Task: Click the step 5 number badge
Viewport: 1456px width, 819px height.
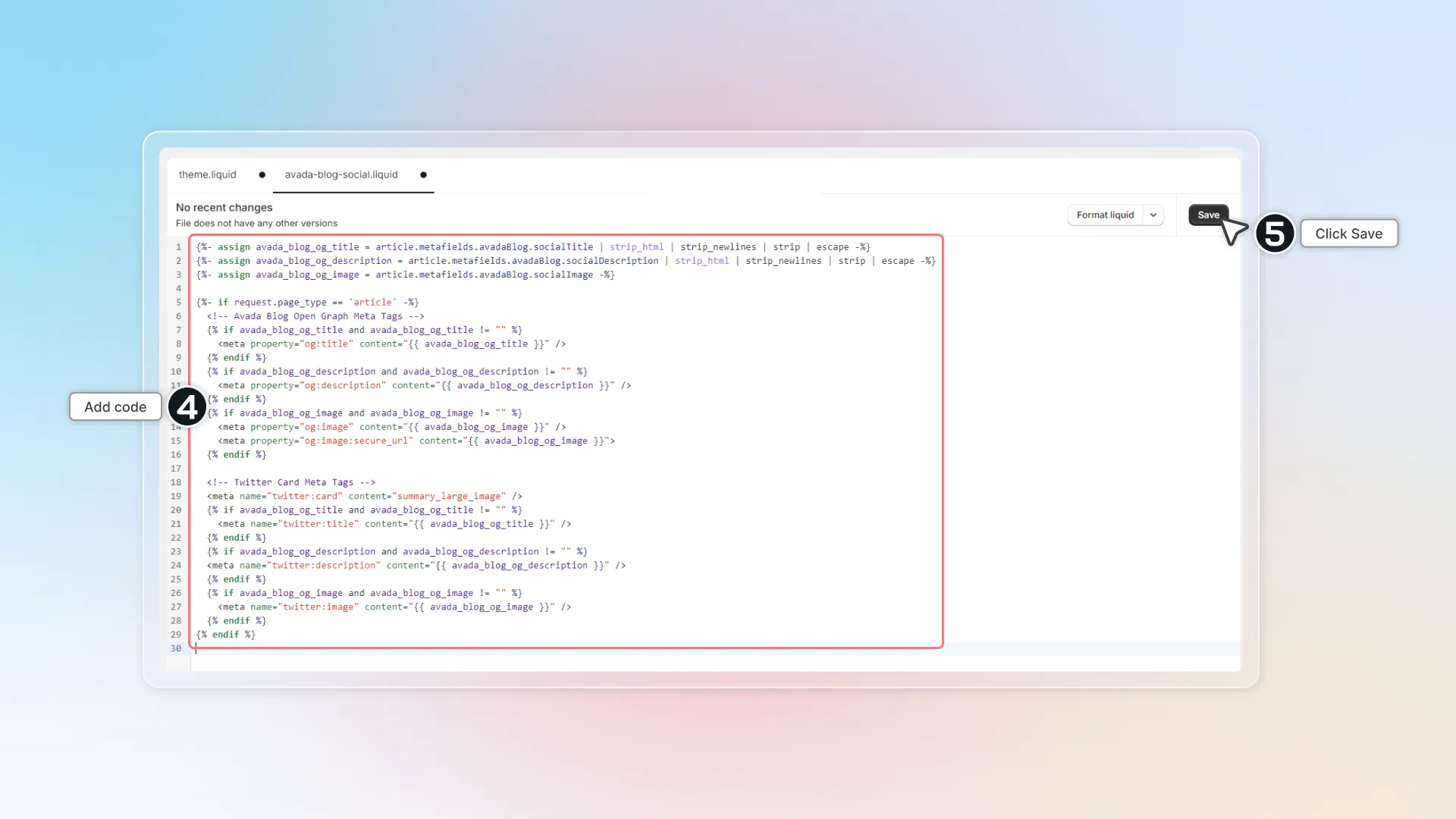Action: (1275, 234)
